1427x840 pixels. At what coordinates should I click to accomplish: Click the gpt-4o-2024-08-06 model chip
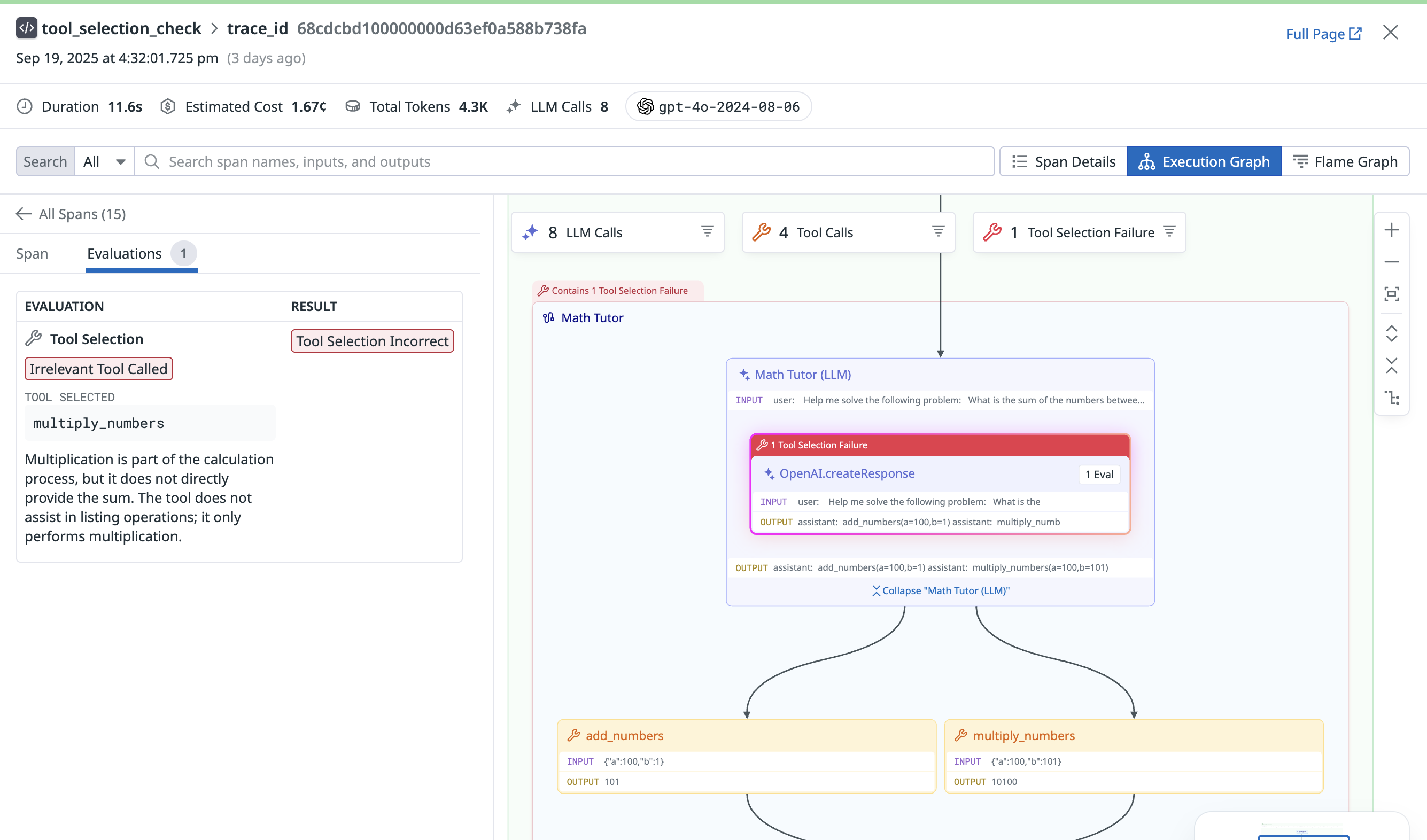719,106
